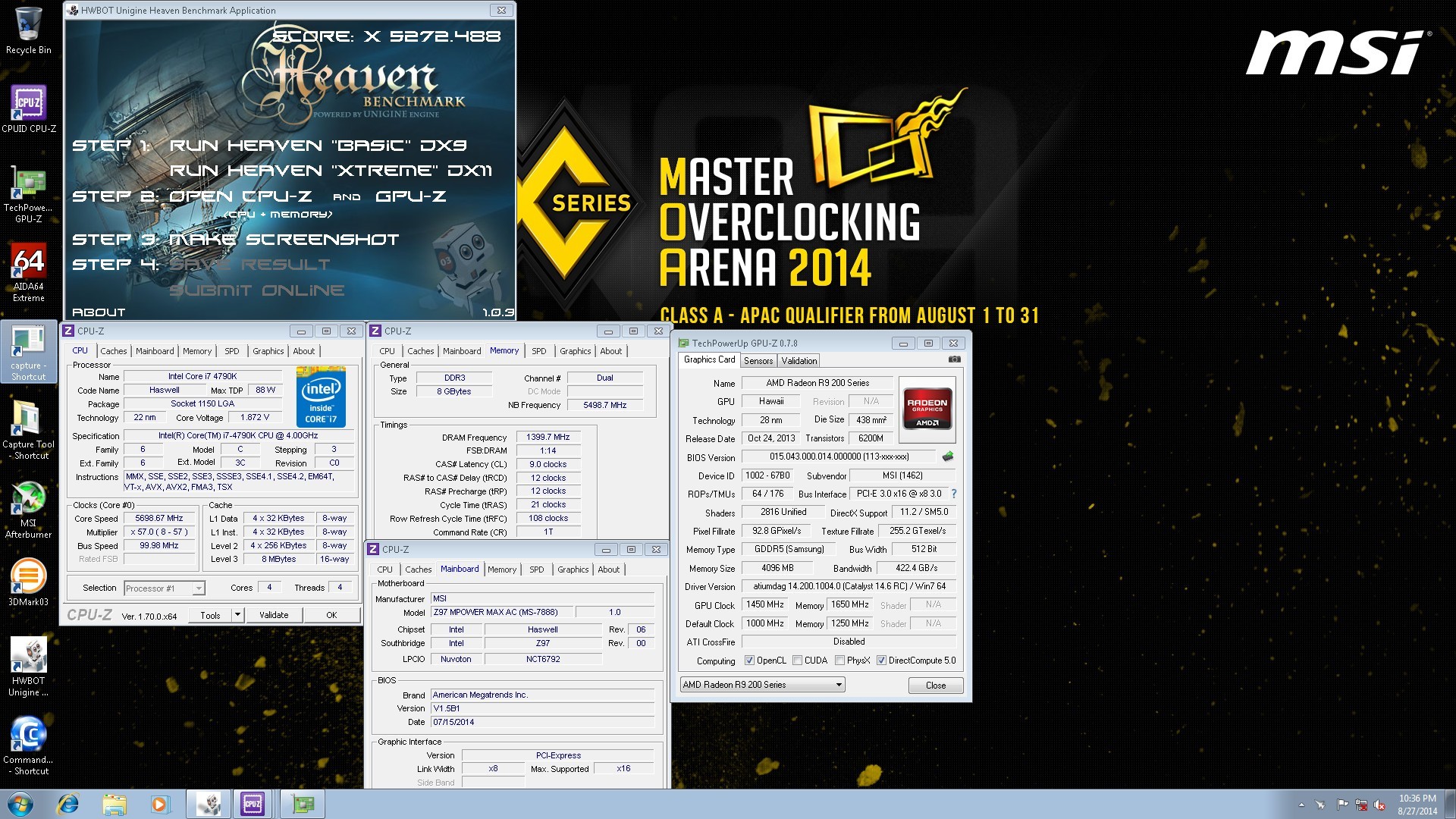Screen dimensions: 1456x819
Task: Open the Recycle Bin desktop icon
Action: [28, 30]
